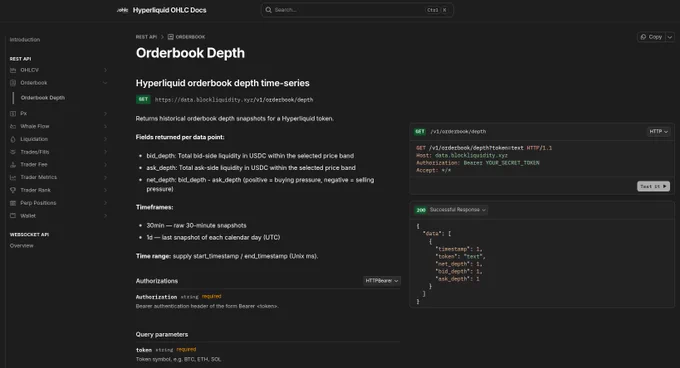Click the orderbook depth endpoint URL
Viewport: 680px width, 368px height.
pyautogui.click(x=234, y=100)
